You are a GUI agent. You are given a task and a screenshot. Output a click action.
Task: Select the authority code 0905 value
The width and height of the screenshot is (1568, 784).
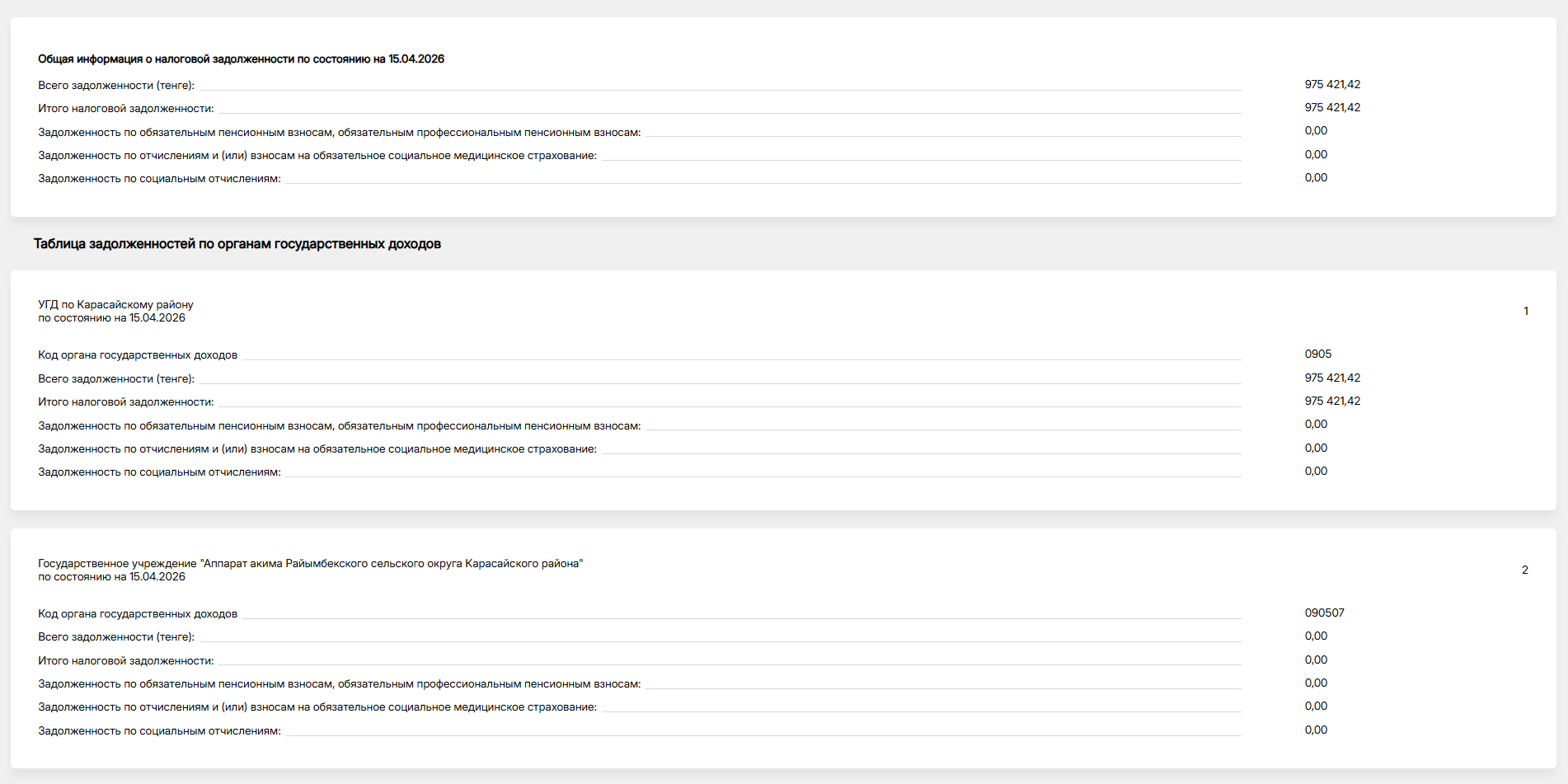tap(1317, 354)
